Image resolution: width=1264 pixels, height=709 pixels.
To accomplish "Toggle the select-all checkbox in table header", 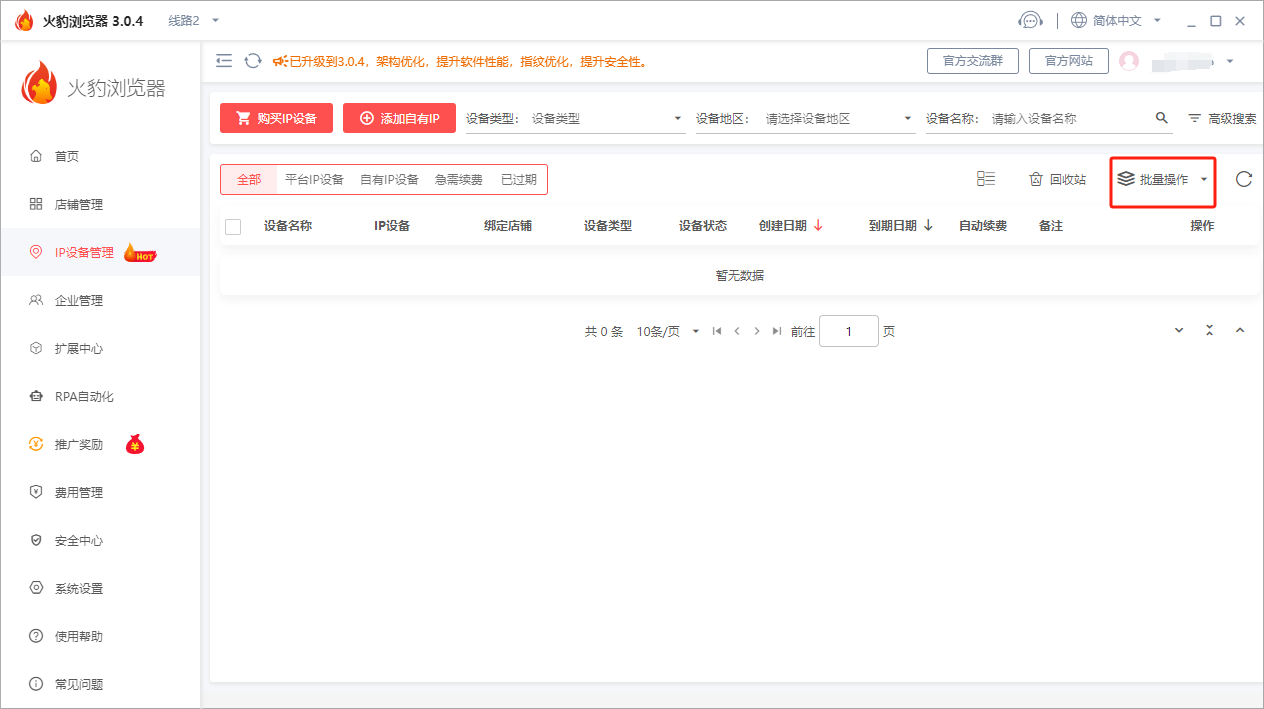I will point(233,226).
